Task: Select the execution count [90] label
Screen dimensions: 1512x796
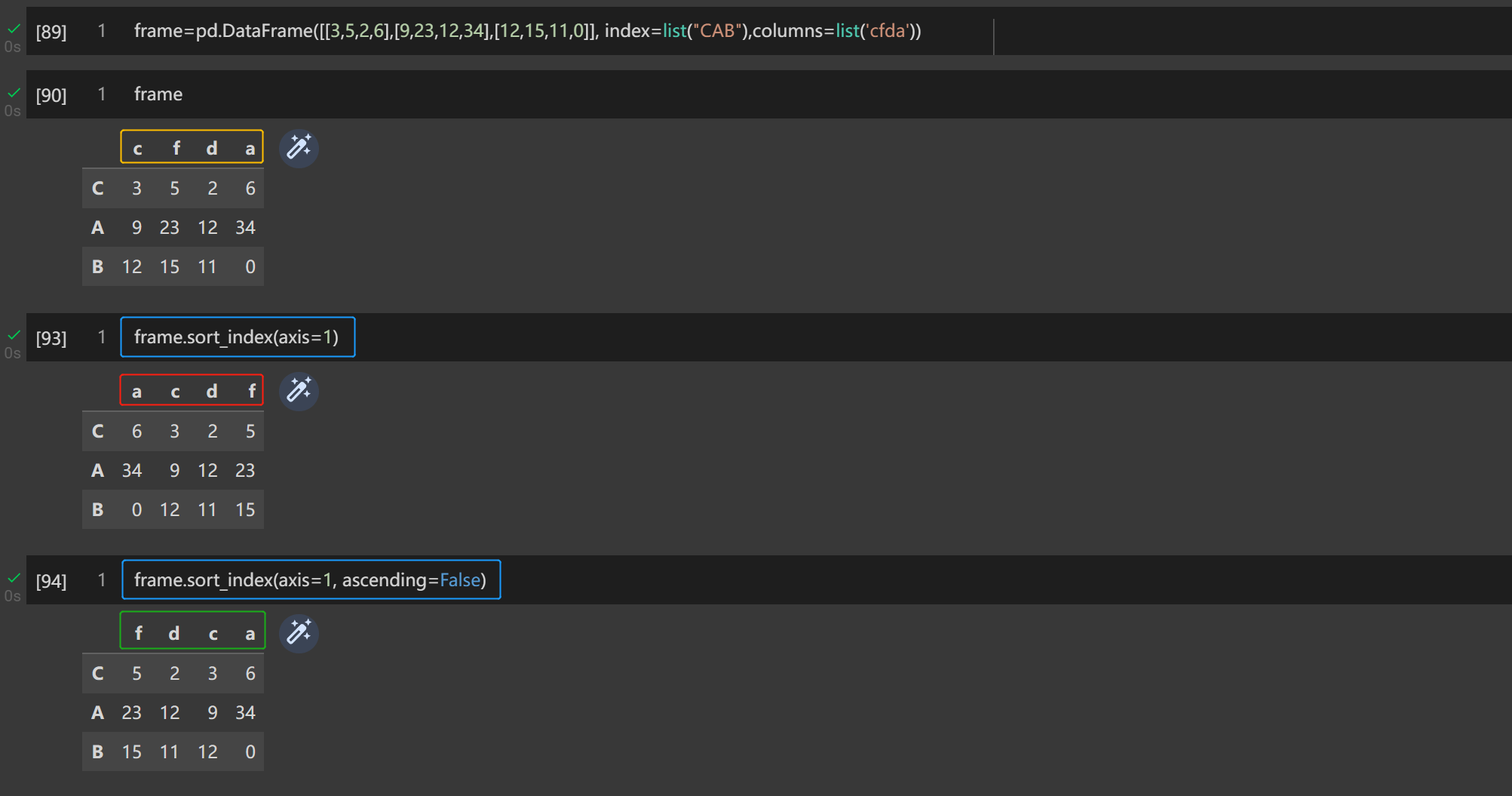Action: (x=51, y=95)
